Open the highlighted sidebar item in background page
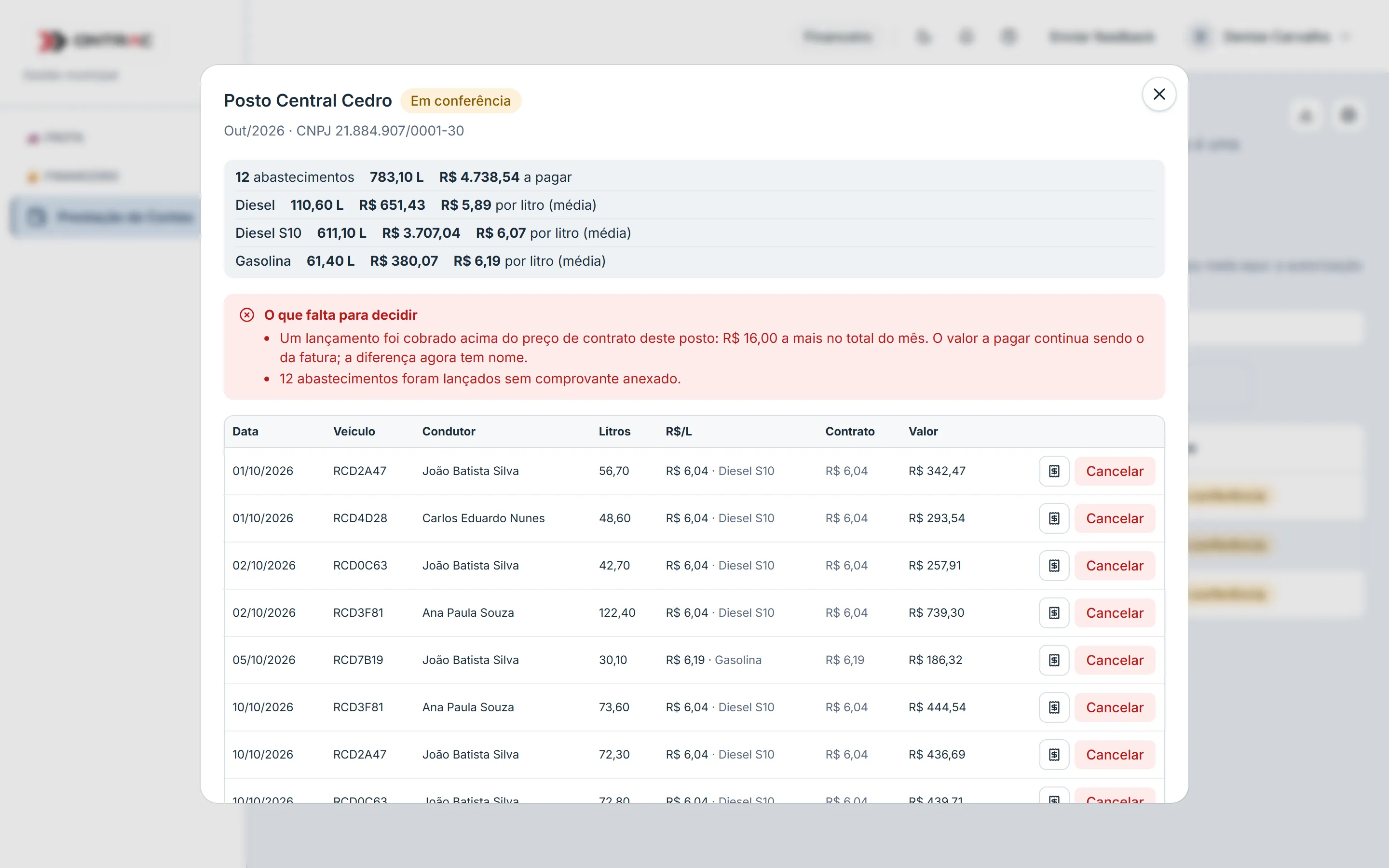 [106, 217]
